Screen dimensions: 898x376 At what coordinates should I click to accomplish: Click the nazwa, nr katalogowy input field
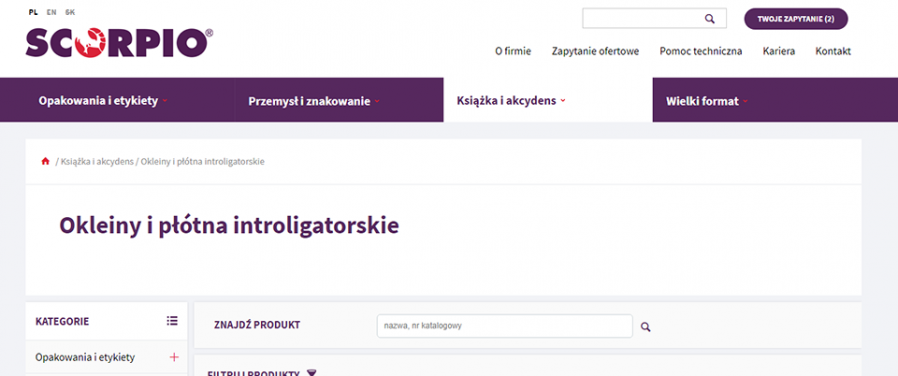[x=505, y=326]
